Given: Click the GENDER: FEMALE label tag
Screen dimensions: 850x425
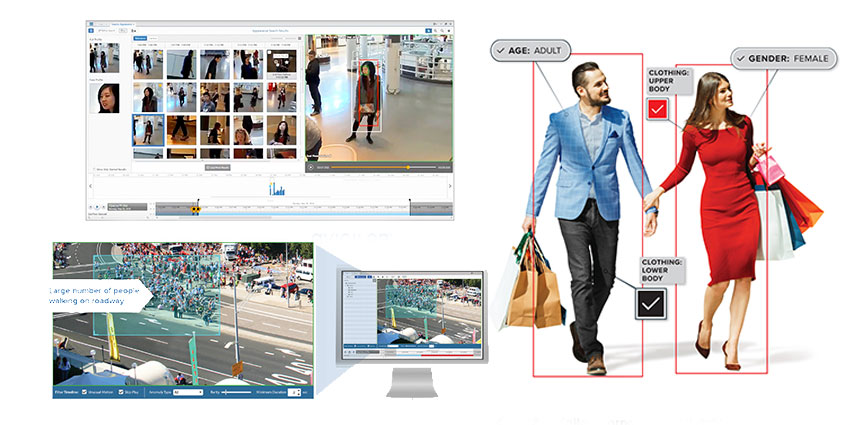Looking at the screenshot, I should 782,59.
